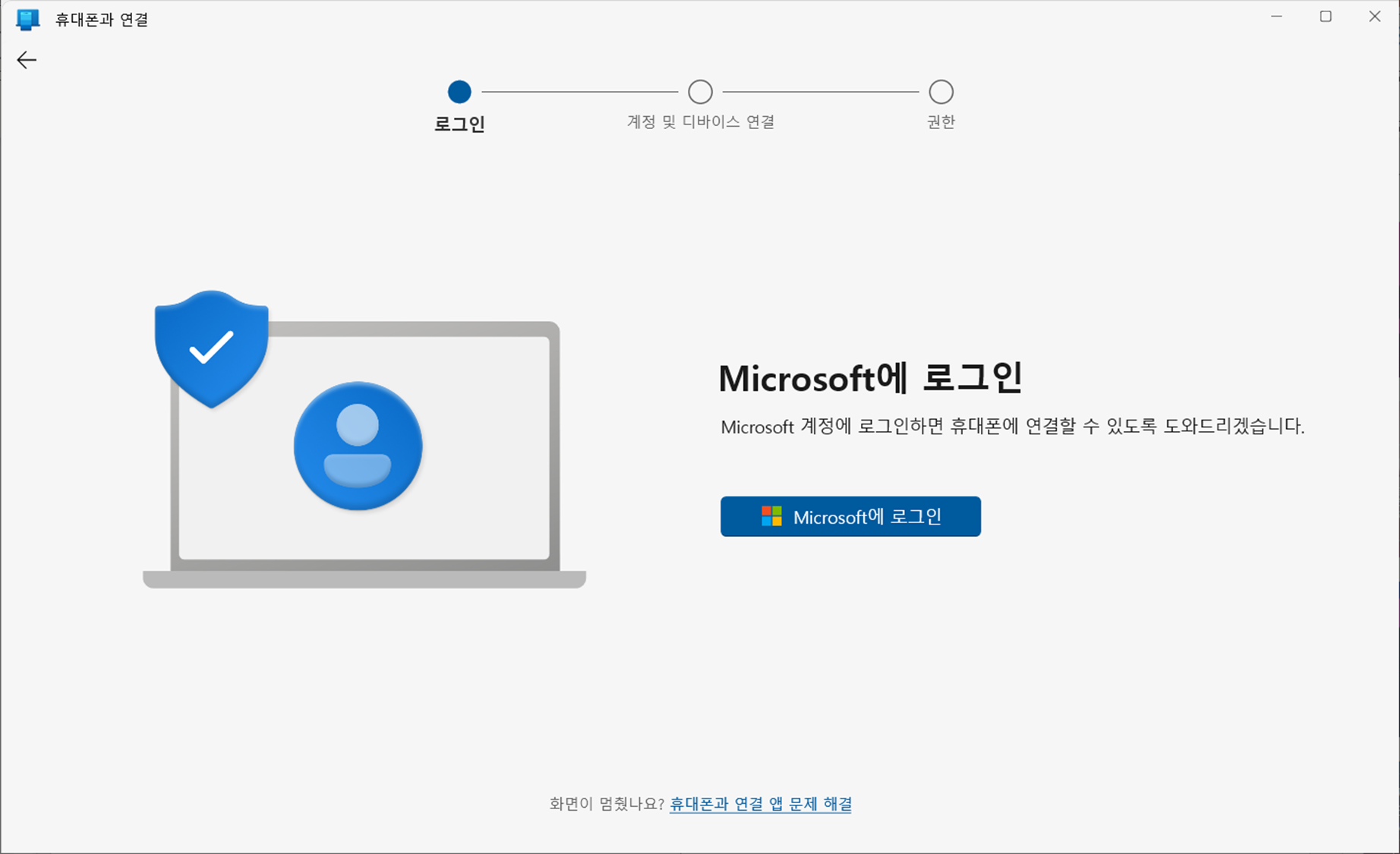
Task: Click the back arrow icon
Action: coord(27,60)
